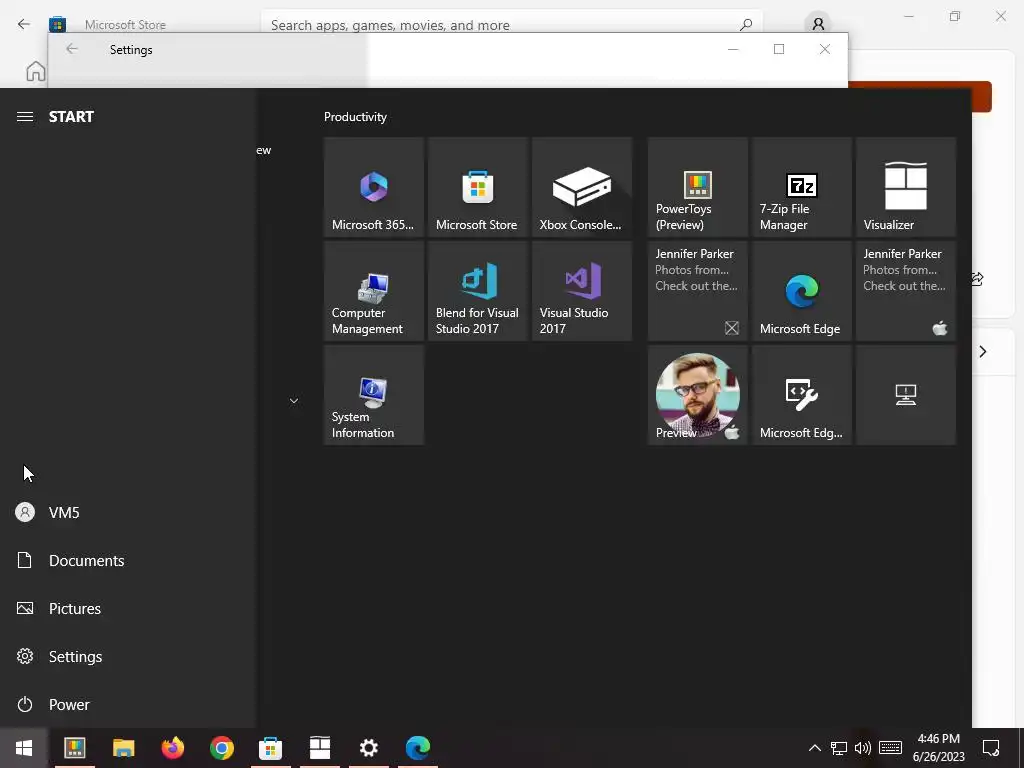The image size is (1024, 768).
Task: Launch the Xbox Console tile
Action: click(x=582, y=187)
